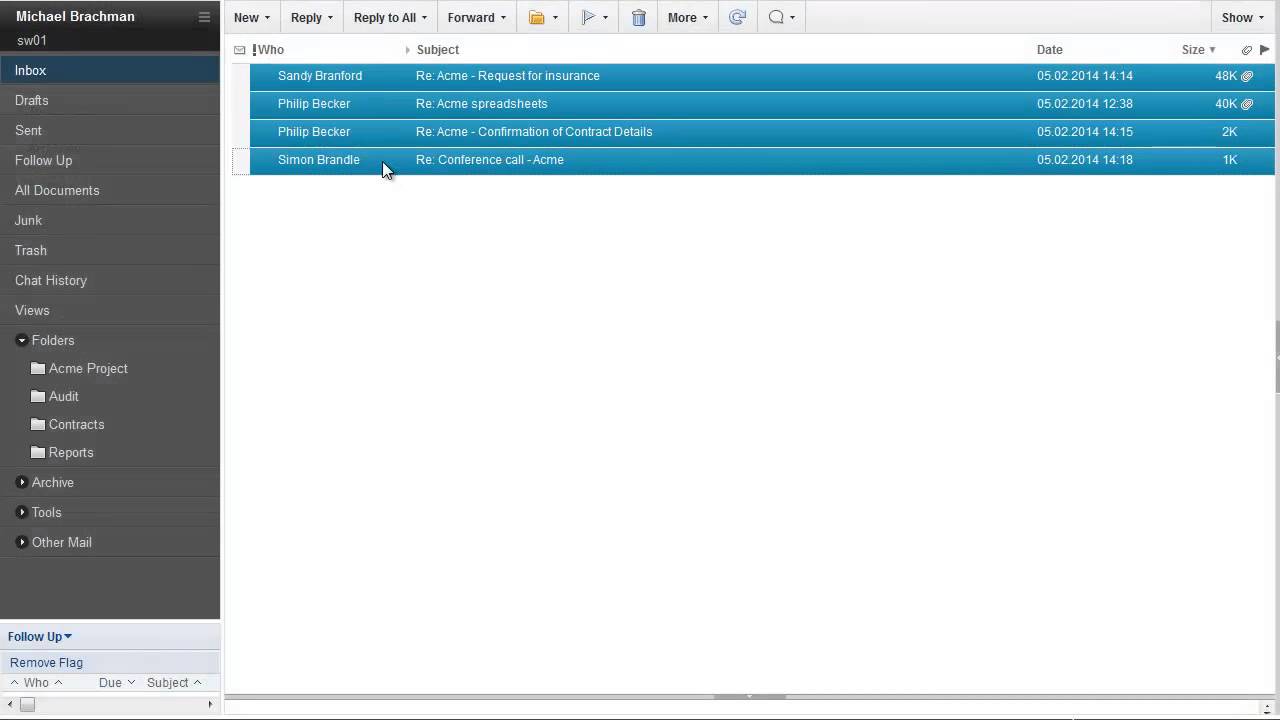Open the Forward dropdown arrow

pyautogui.click(x=503, y=18)
